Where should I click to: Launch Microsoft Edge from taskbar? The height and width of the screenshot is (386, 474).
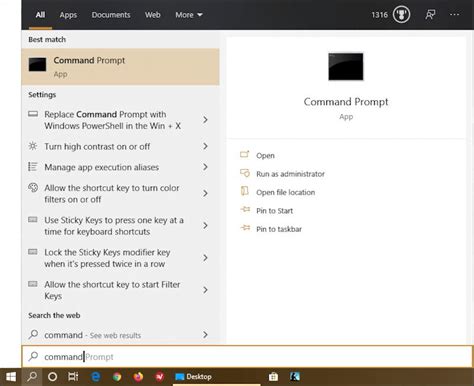(96, 377)
